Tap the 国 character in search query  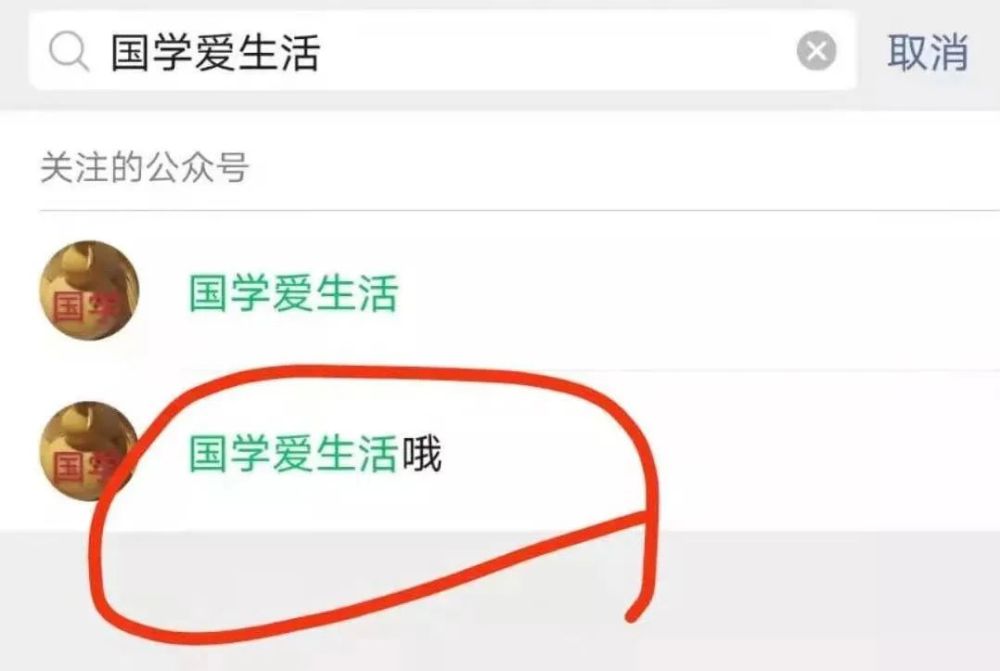click(131, 52)
